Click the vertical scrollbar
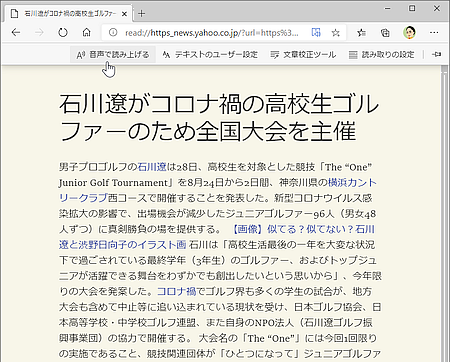 (444, 213)
